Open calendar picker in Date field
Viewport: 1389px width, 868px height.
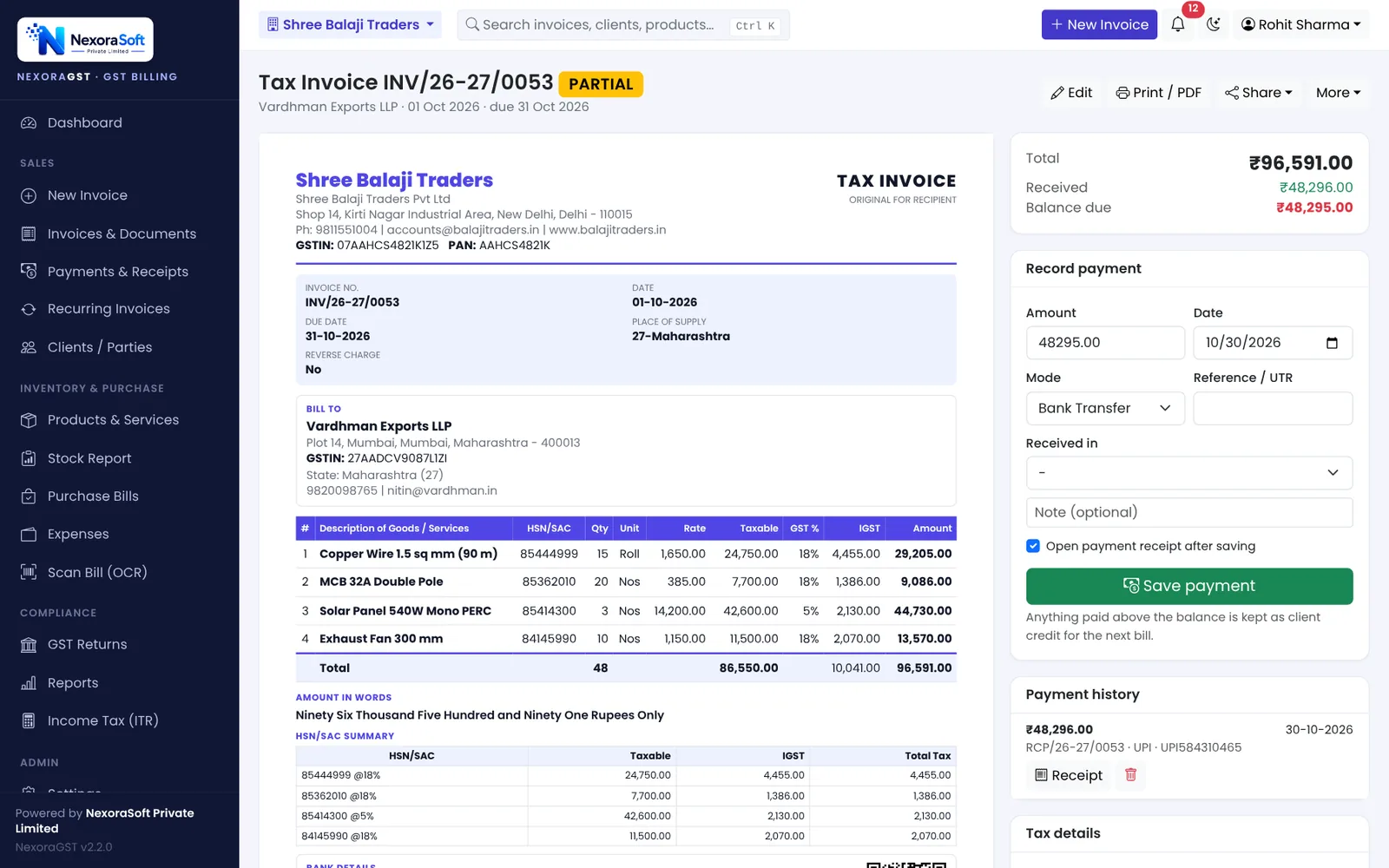1332,343
